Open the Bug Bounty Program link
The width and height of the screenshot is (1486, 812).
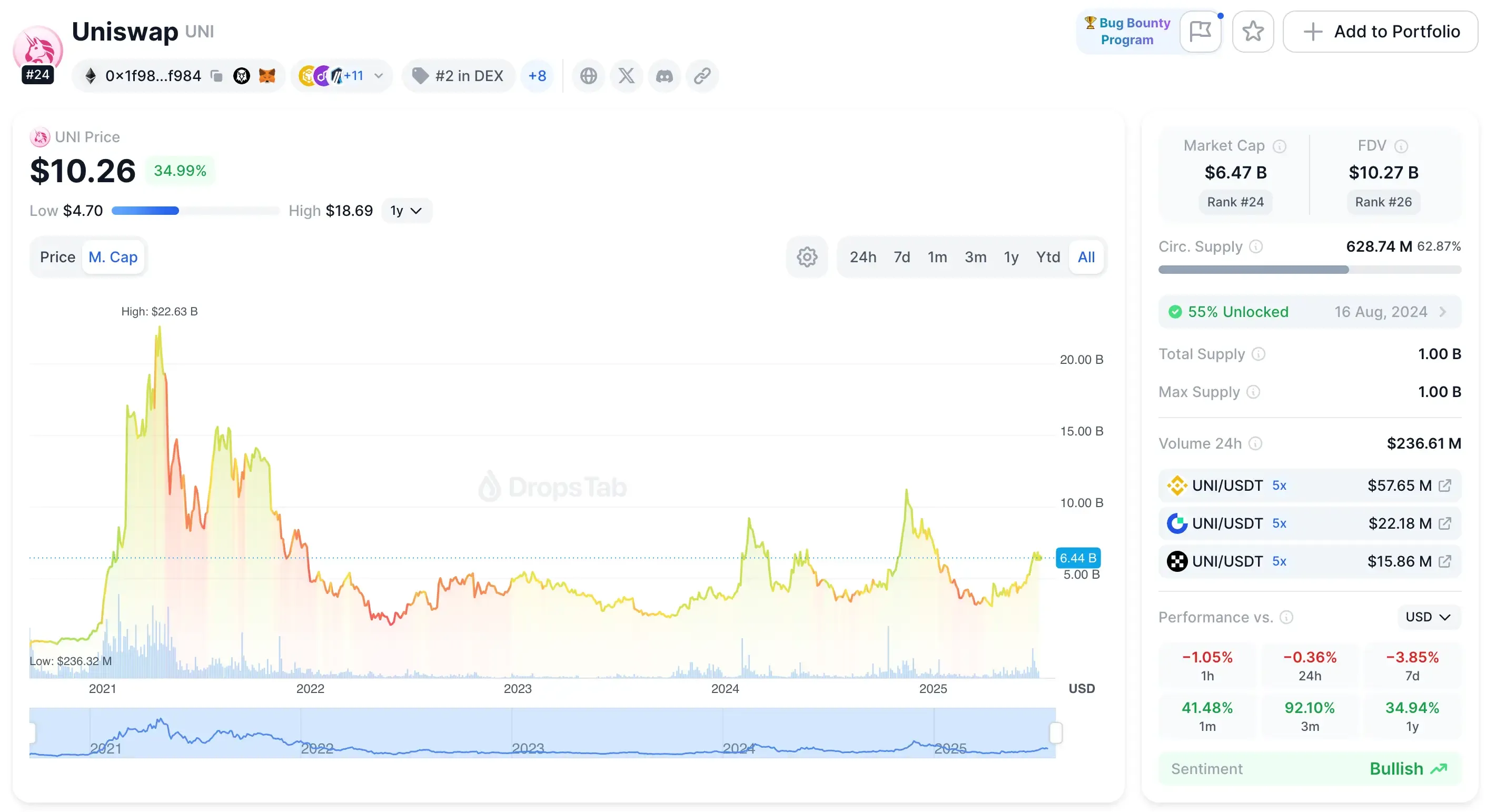coord(1128,31)
